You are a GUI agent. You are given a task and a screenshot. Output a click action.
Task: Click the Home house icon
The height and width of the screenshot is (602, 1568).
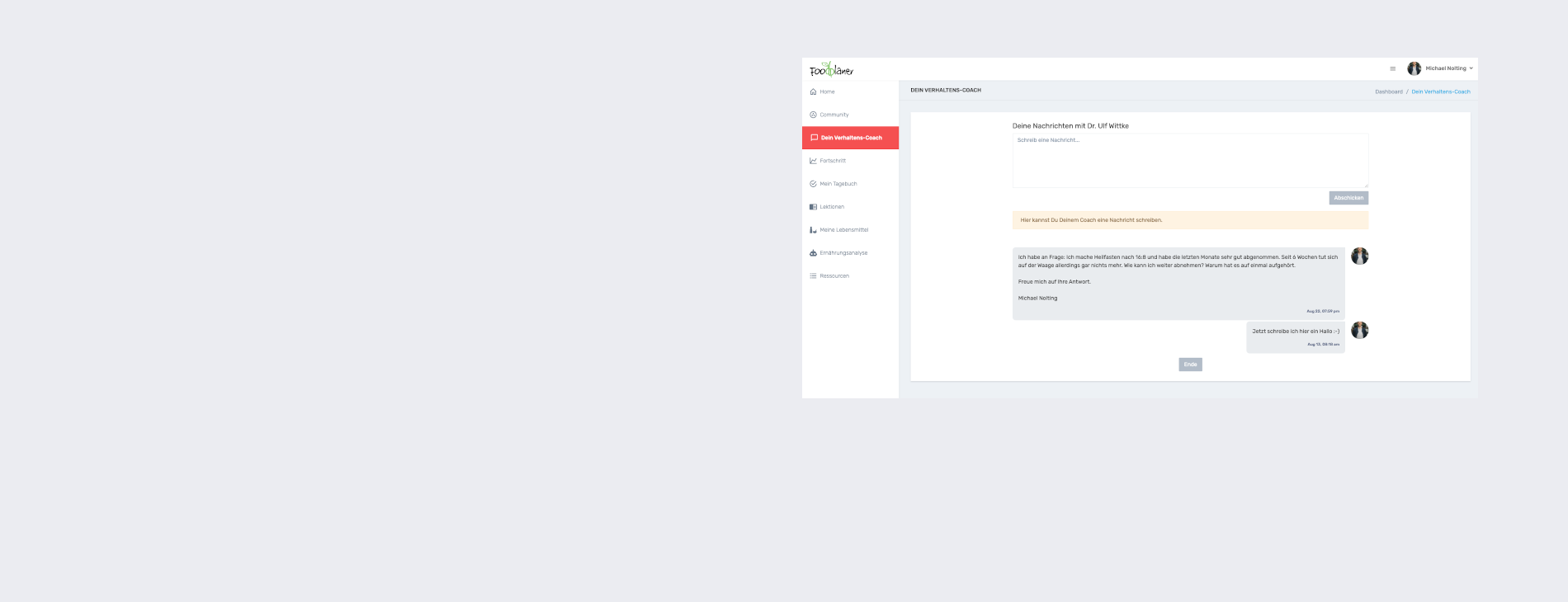pyautogui.click(x=813, y=92)
